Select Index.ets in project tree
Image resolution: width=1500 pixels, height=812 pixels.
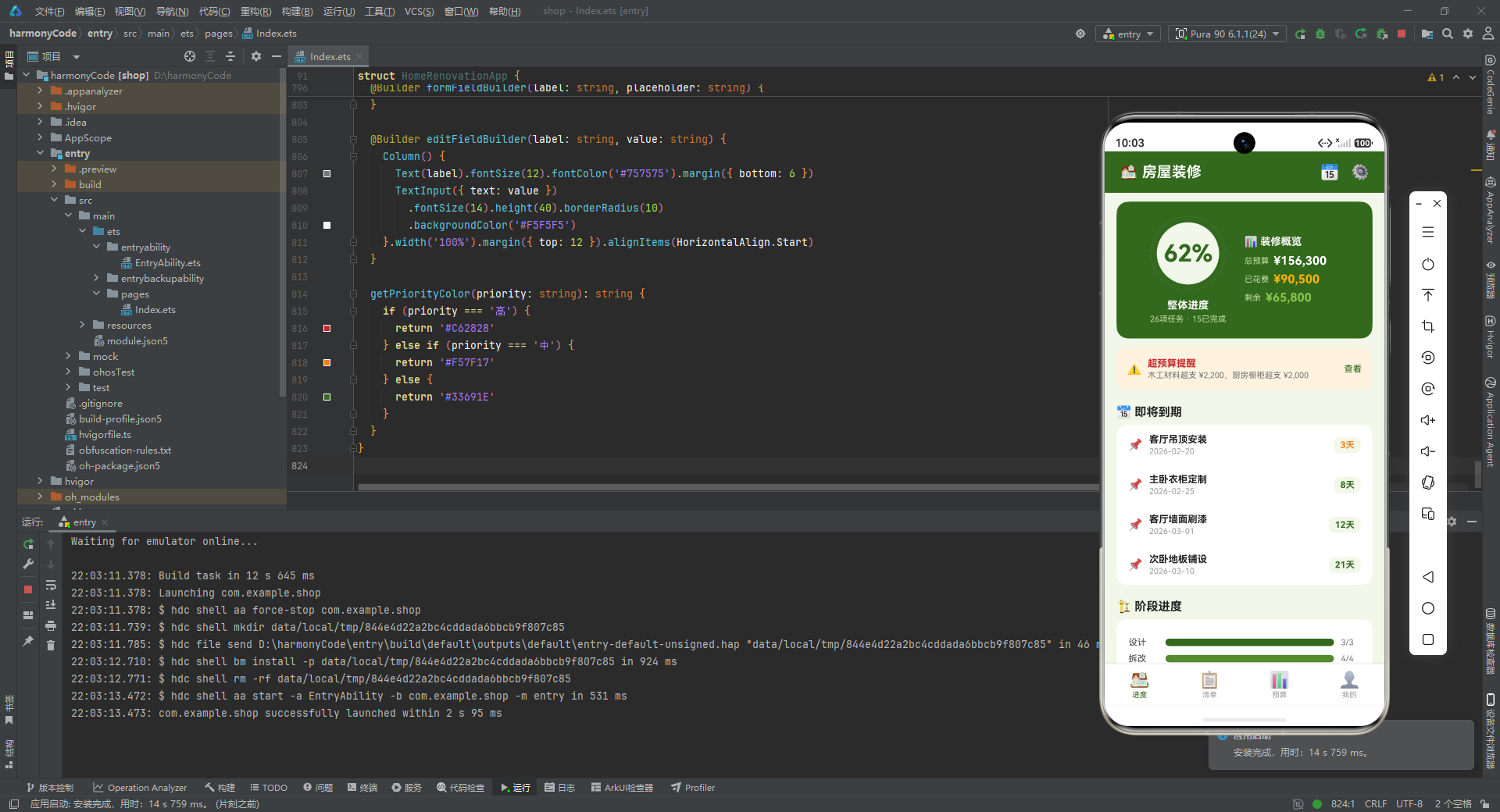[148, 309]
